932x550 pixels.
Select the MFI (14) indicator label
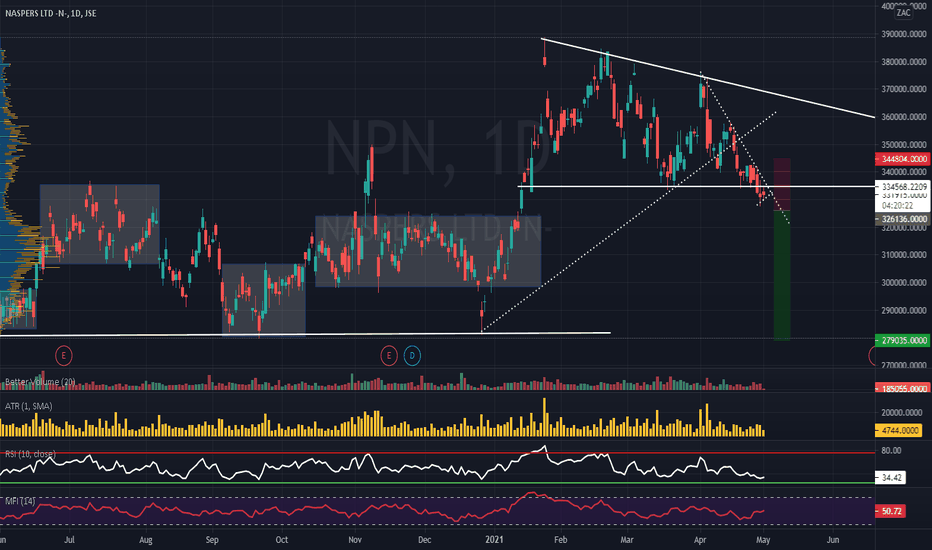point(20,501)
